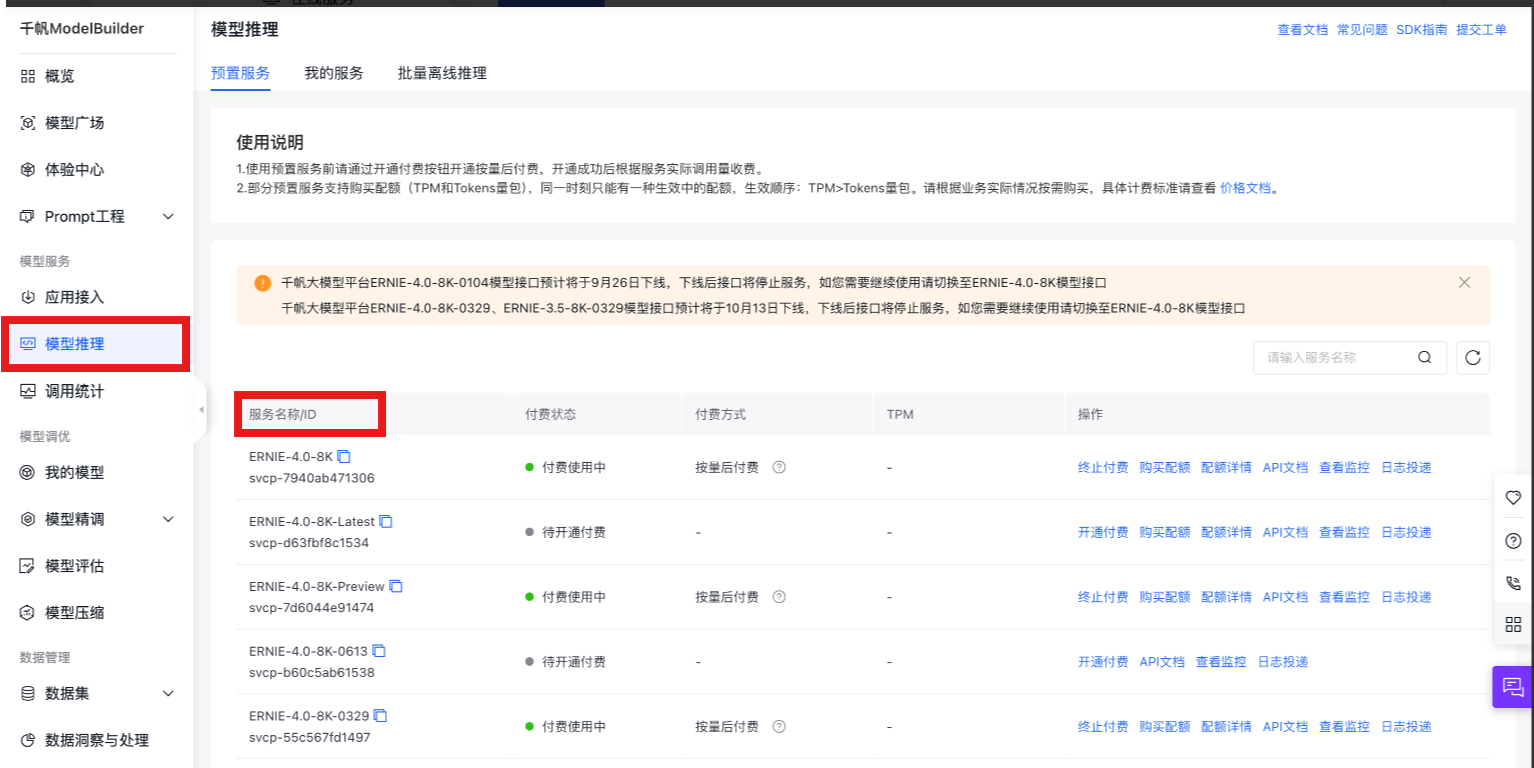The image size is (1534, 768).
Task: Click the heart favorite icon on right rail
Action: point(1513,498)
